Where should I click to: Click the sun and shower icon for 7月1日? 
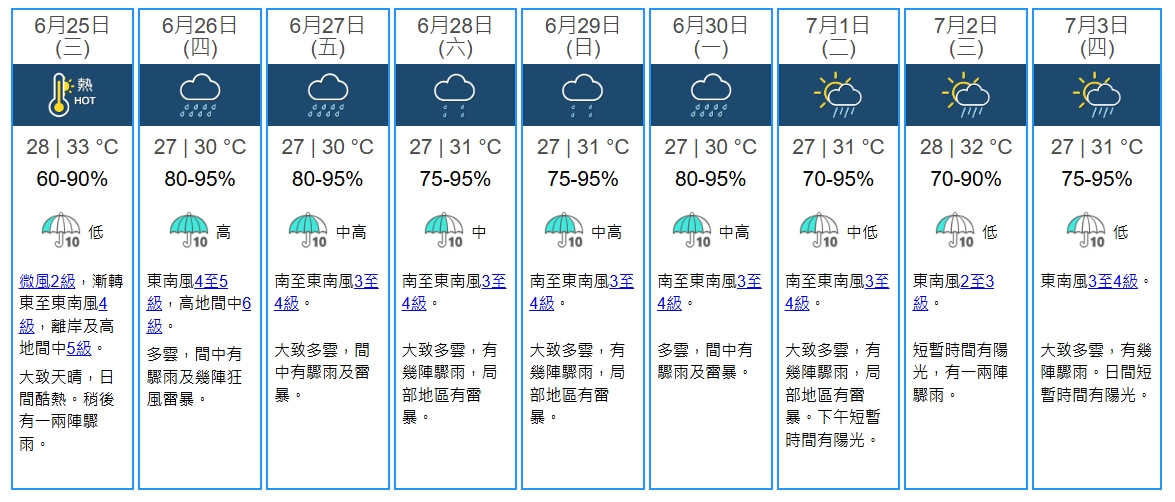tap(838, 95)
